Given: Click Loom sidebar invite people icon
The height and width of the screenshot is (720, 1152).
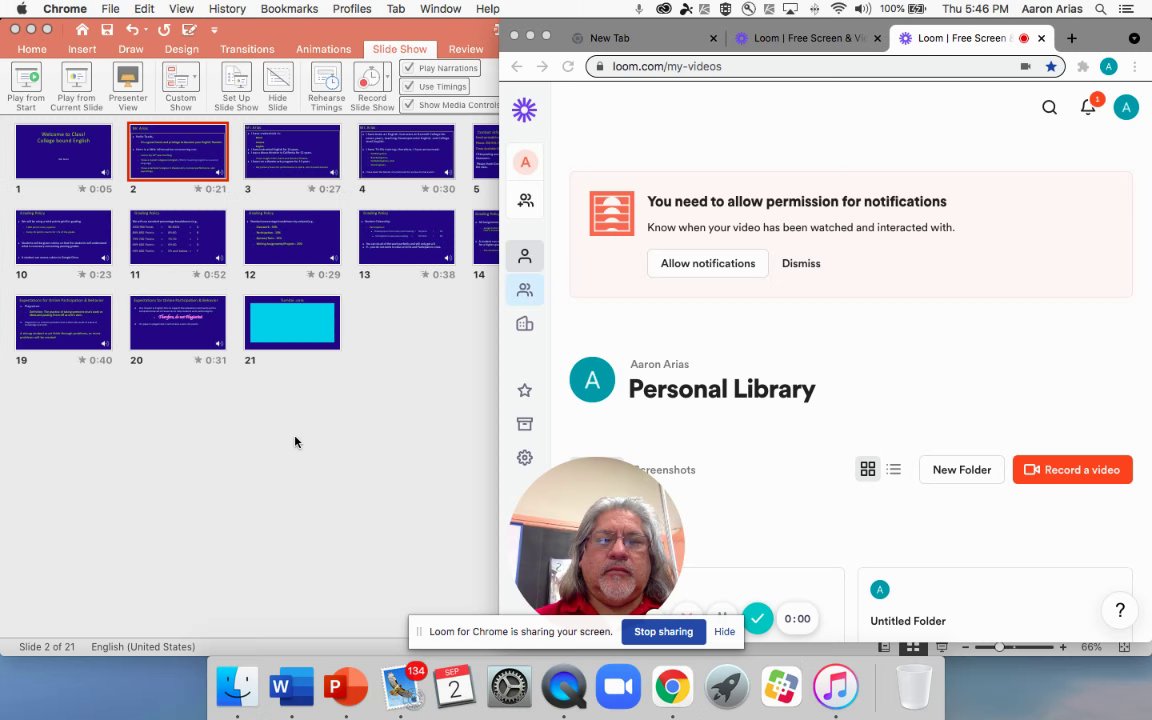Looking at the screenshot, I should 525,200.
